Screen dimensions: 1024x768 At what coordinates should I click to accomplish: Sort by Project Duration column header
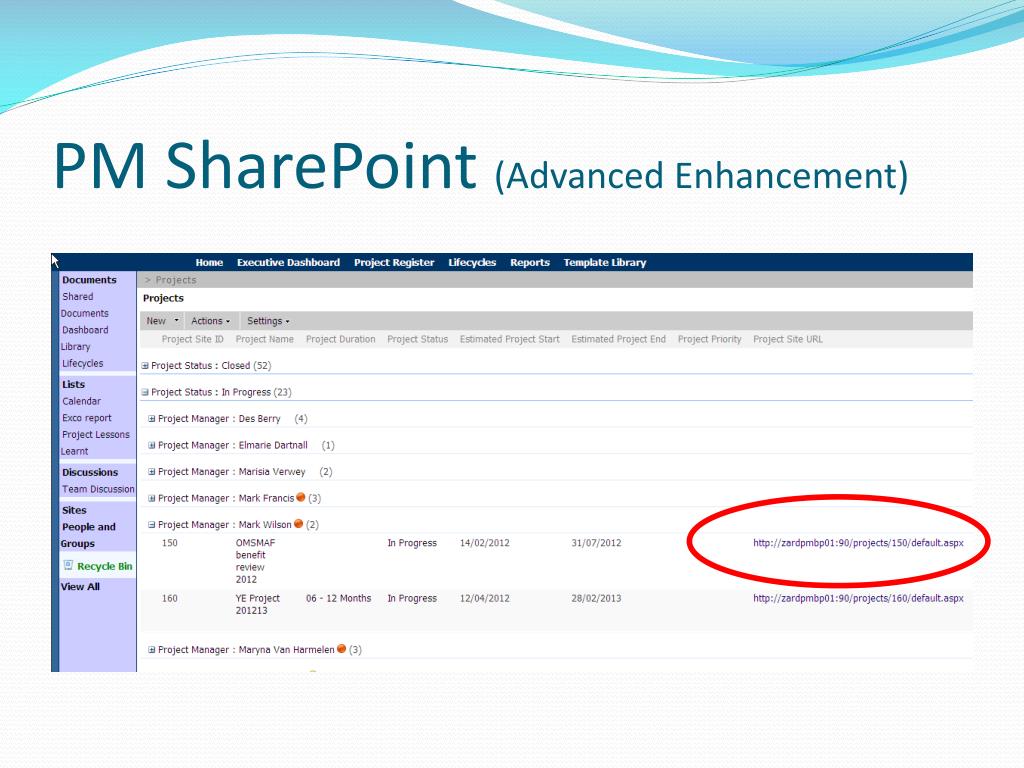tap(340, 339)
